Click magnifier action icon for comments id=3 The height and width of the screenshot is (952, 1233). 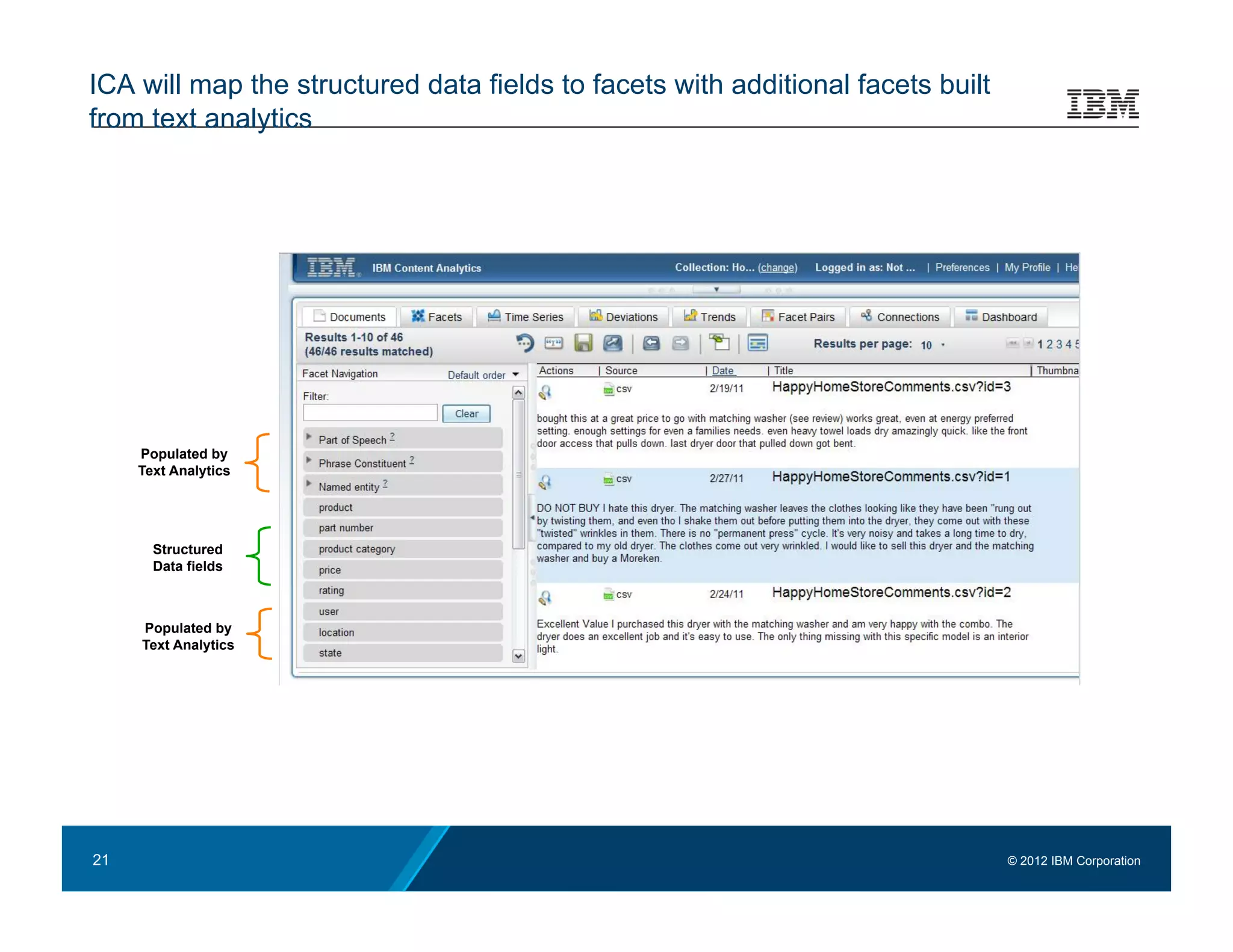coord(545,392)
